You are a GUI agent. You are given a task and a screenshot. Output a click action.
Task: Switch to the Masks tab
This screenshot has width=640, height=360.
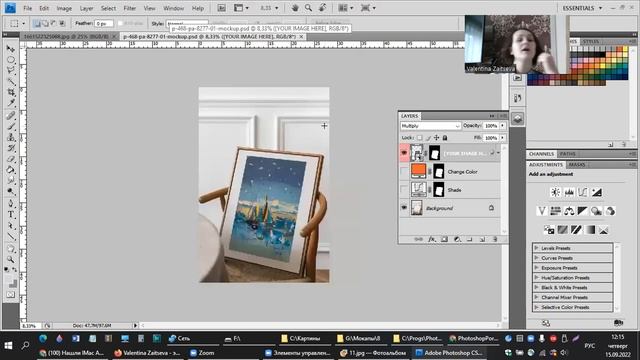point(577,164)
